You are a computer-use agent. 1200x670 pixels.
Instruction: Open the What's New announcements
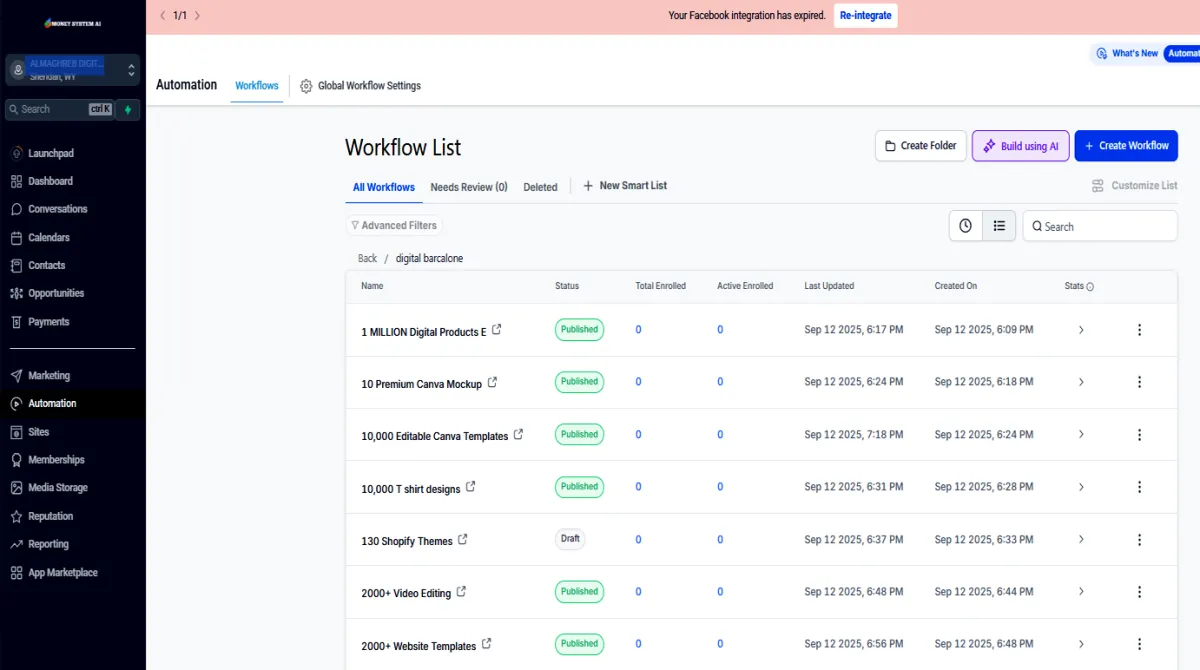coord(1127,54)
